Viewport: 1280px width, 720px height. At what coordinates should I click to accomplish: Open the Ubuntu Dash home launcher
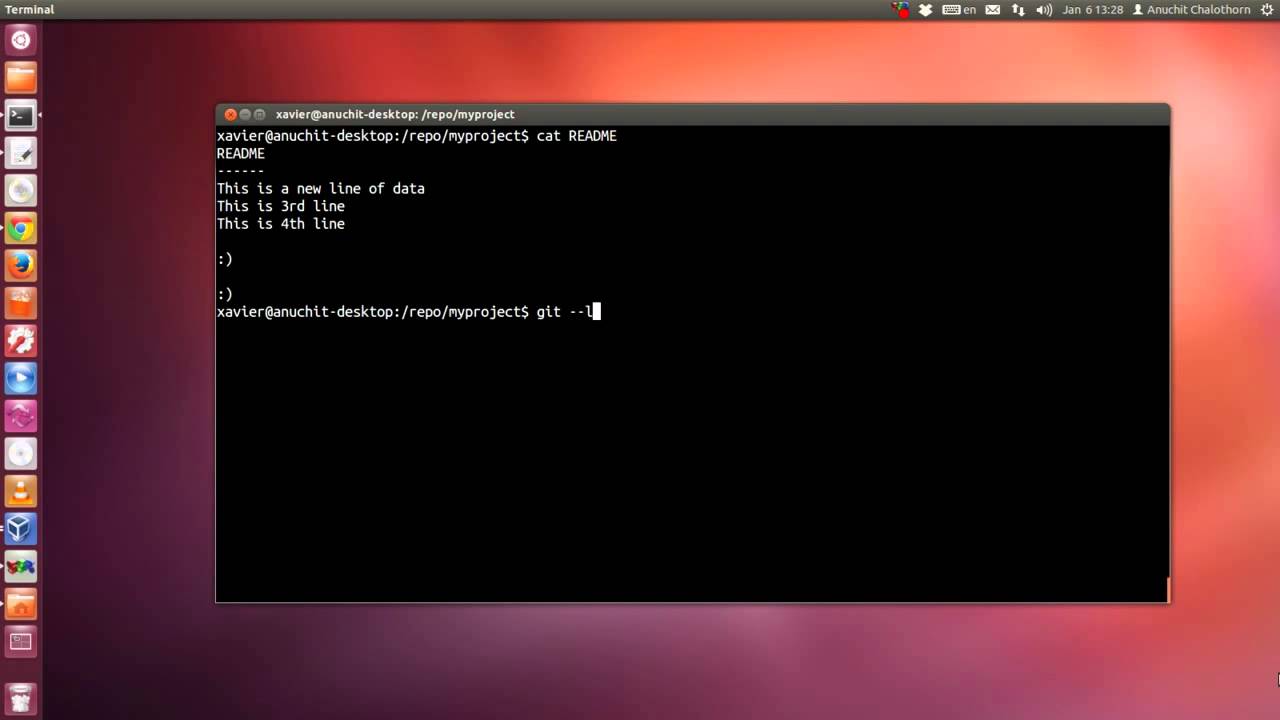point(21,41)
